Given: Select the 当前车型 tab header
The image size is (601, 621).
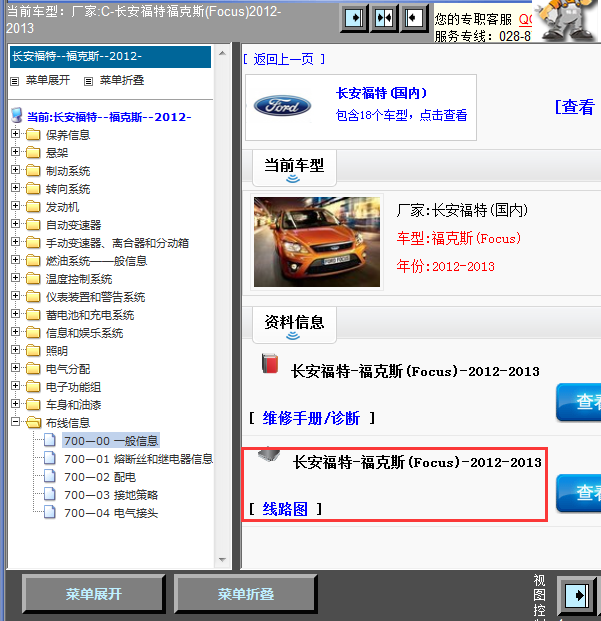Looking at the screenshot, I should [294, 168].
